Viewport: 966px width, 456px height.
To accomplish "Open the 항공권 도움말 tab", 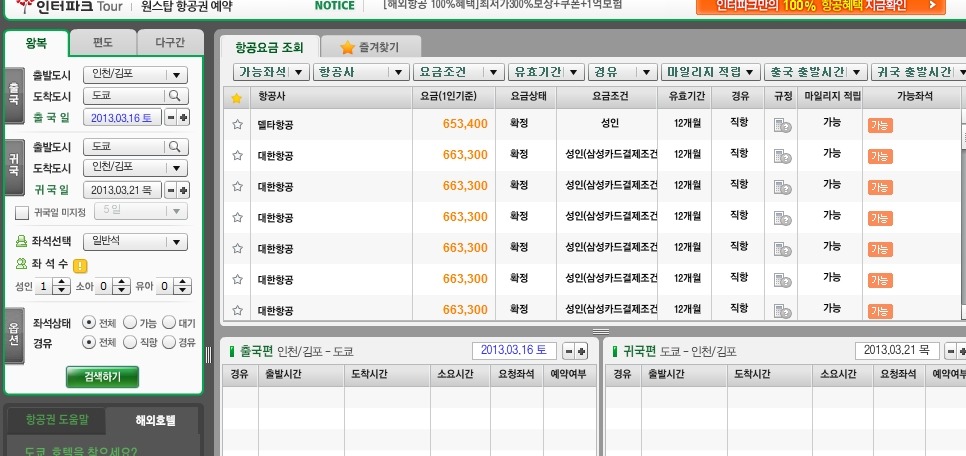I will coord(57,420).
